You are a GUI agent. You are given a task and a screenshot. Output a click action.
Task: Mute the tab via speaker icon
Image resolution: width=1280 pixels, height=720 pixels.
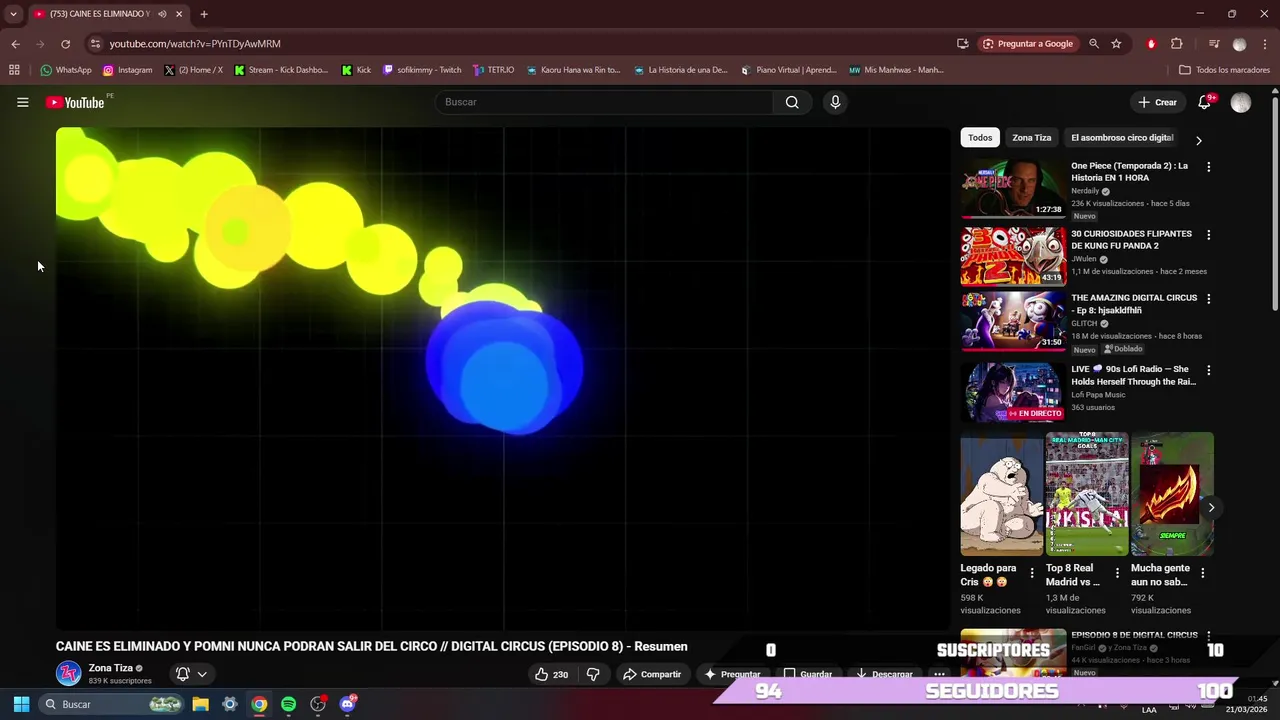(x=162, y=14)
